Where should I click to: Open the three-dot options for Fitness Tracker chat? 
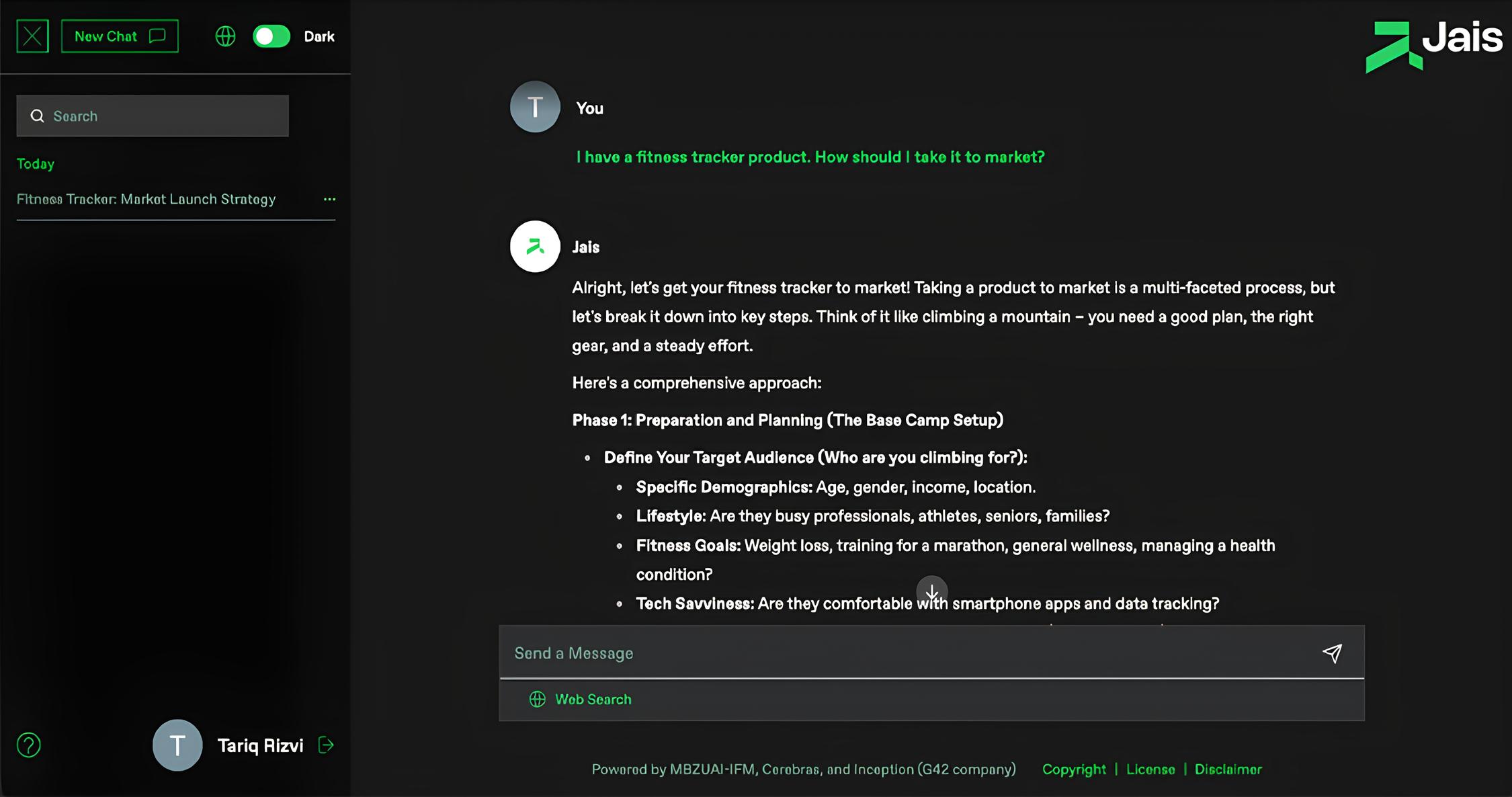[x=329, y=200]
